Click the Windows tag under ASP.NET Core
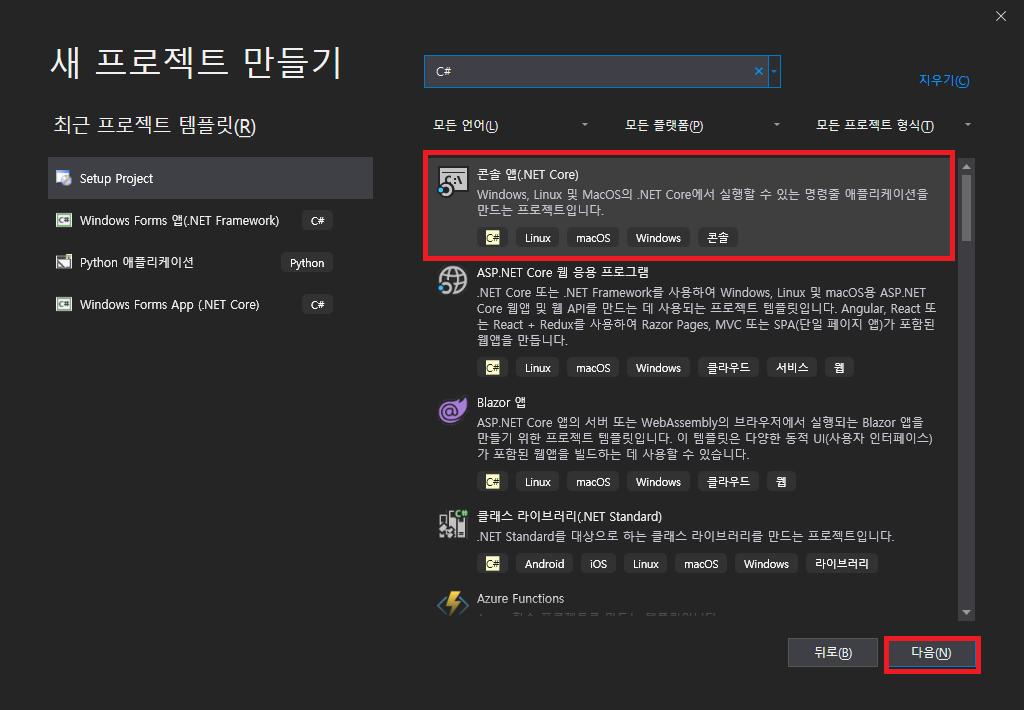Image resolution: width=1024 pixels, height=710 pixels. coord(658,368)
